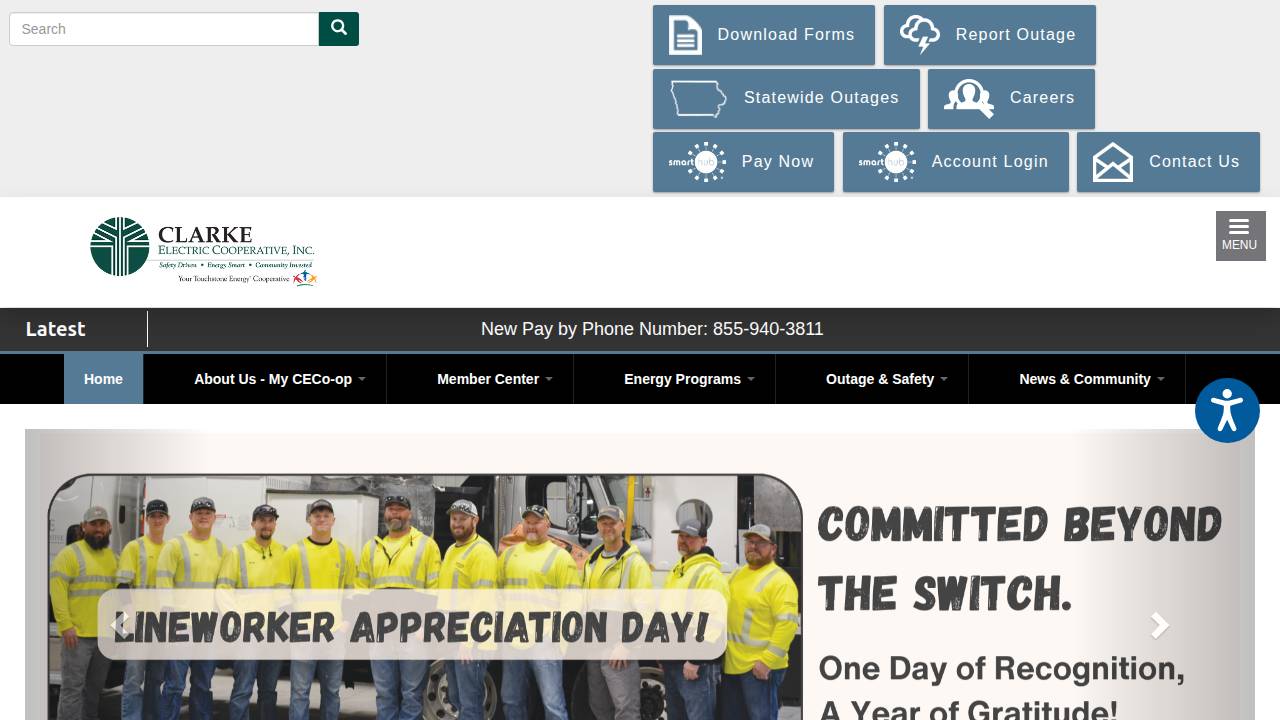Click the search magnifier icon
Viewport: 1280px width, 720px height.
pos(338,28)
